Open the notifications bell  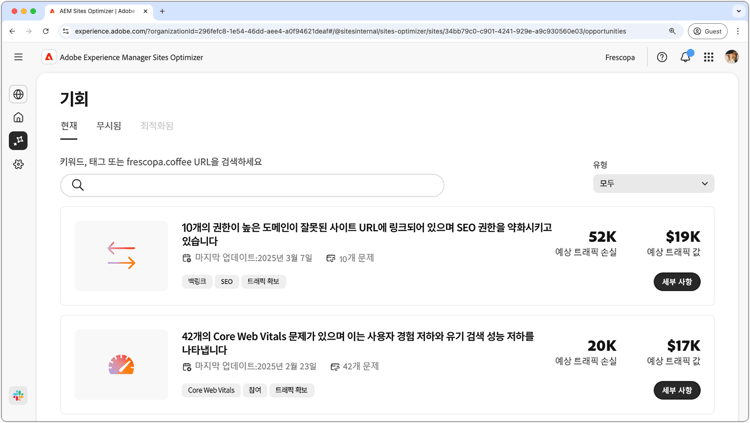[685, 57]
